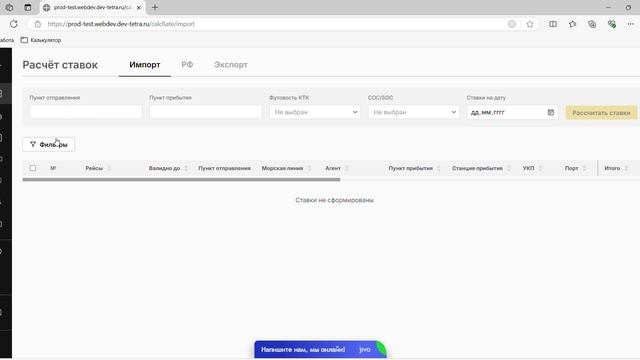Click the Расчёт ставок page title
The height and width of the screenshot is (360, 640).
point(60,65)
